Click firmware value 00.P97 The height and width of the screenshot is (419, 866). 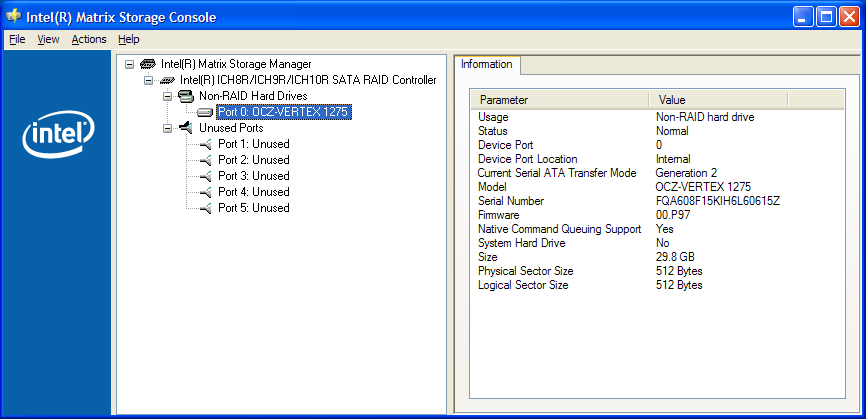click(672, 215)
